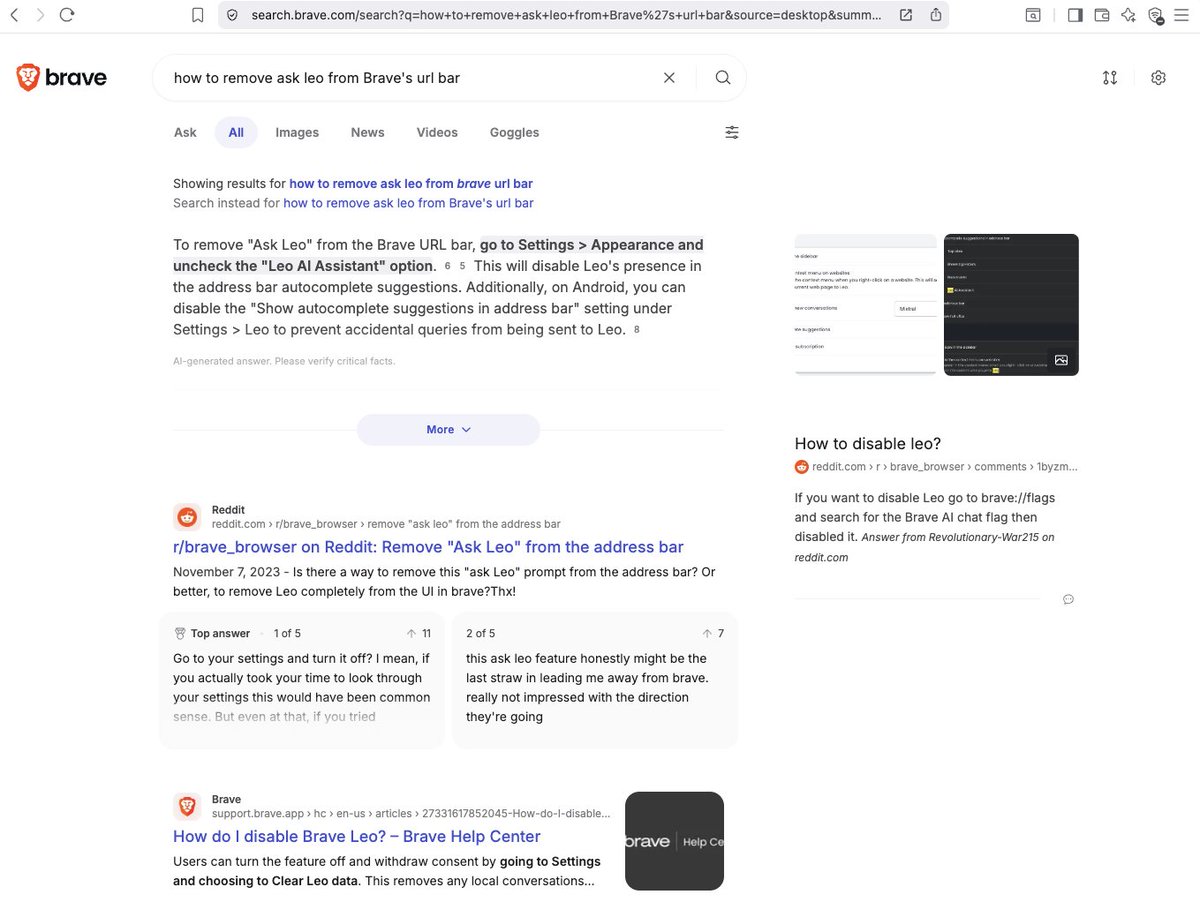The image size is (1200, 917).
Task: Click citation number 6 in AI answer
Action: click(448, 266)
